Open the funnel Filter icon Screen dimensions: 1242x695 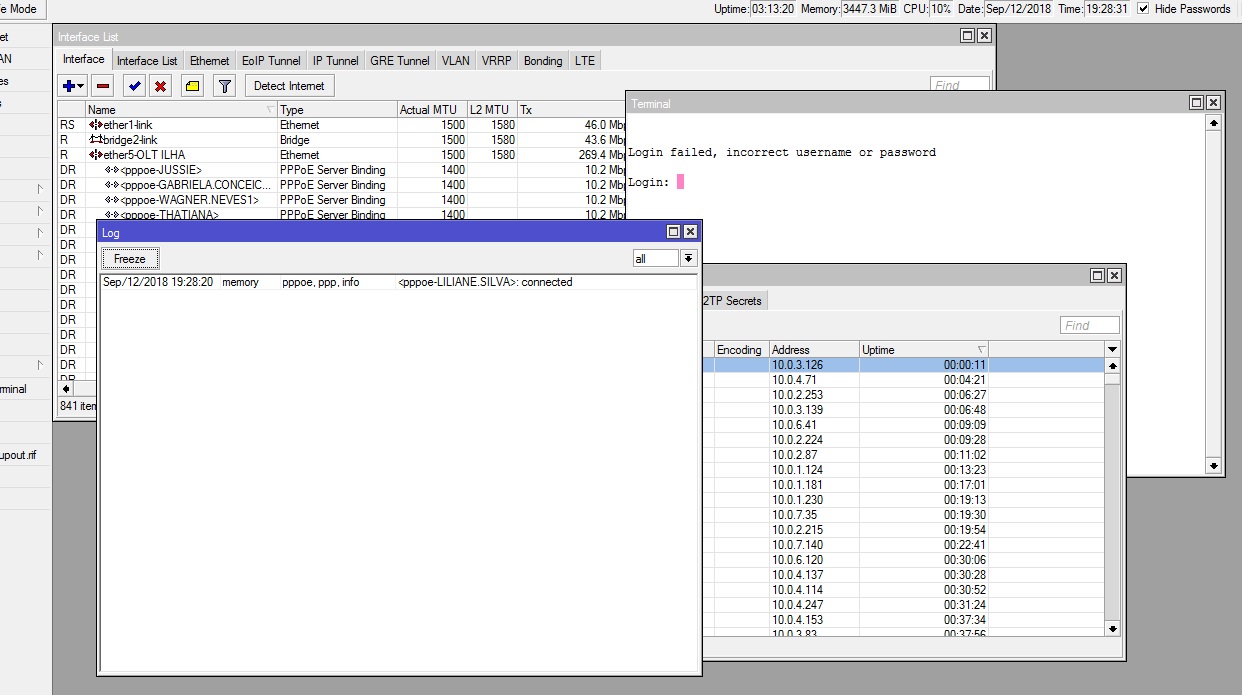(x=225, y=86)
